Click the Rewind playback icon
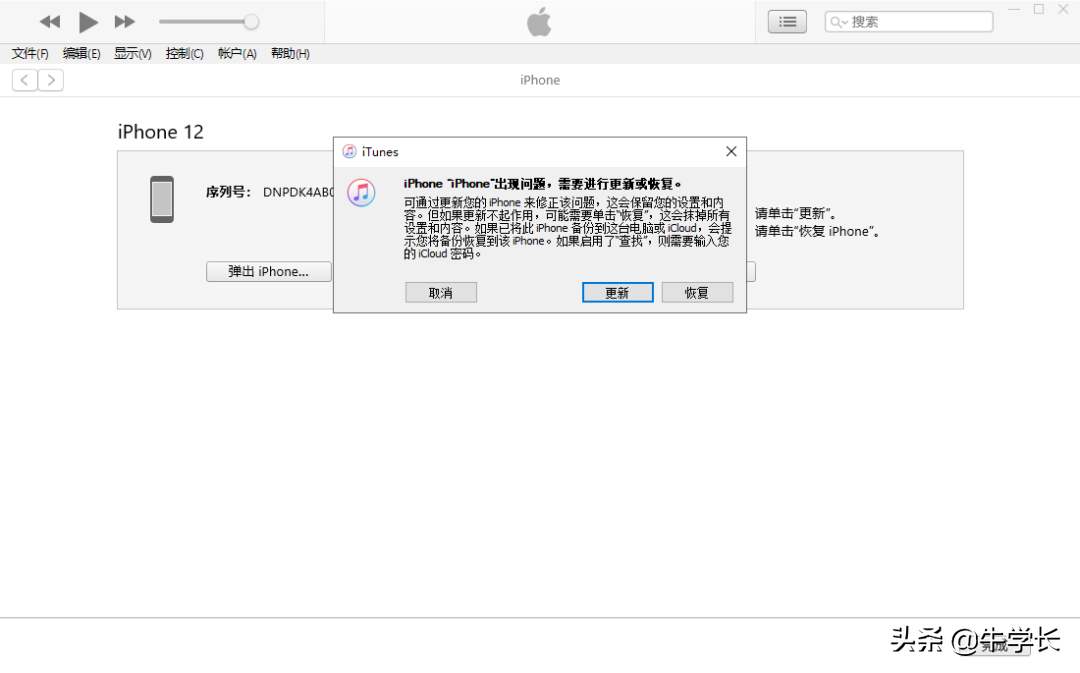The image size is (1080, 673). [x=49, y=21]
